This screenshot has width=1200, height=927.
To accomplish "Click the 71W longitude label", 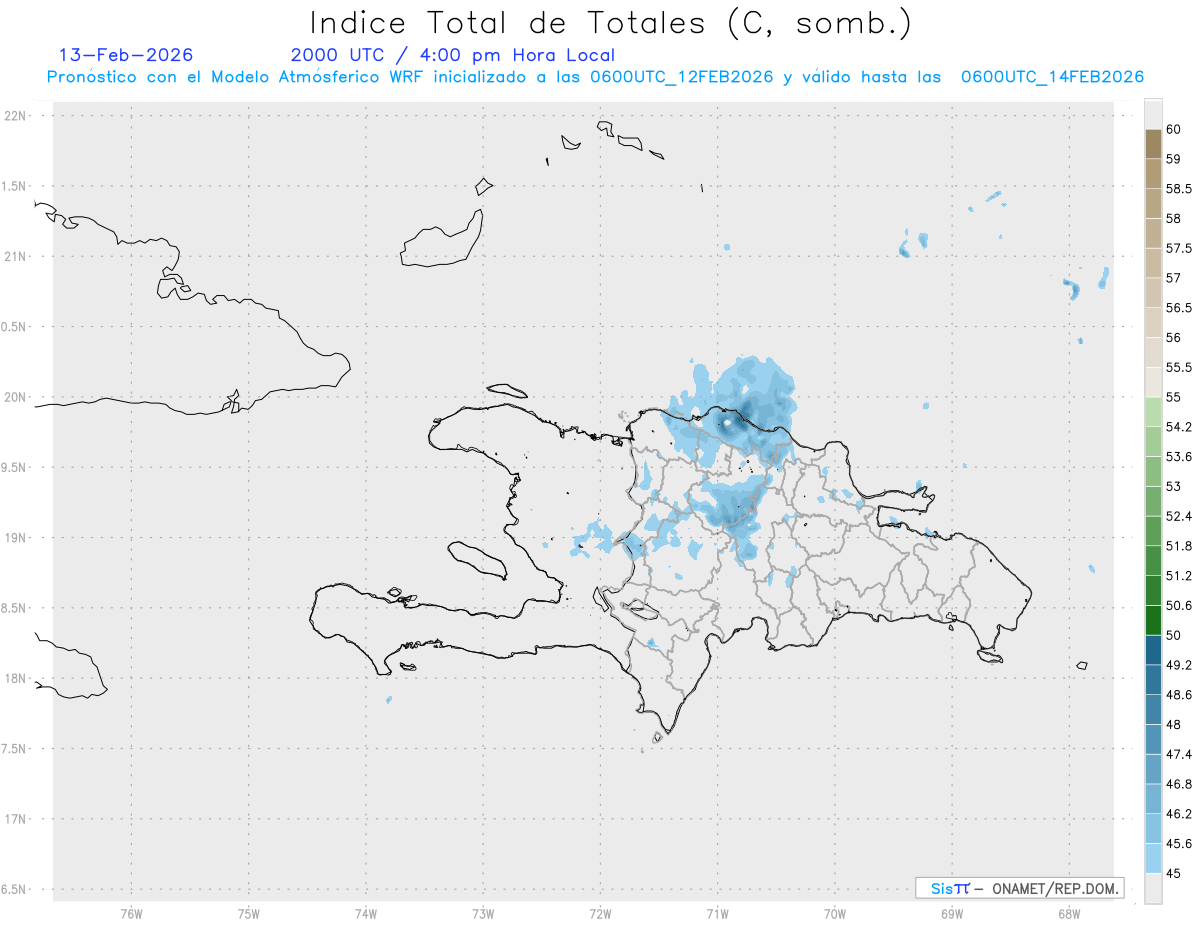I will coord(717,912).
